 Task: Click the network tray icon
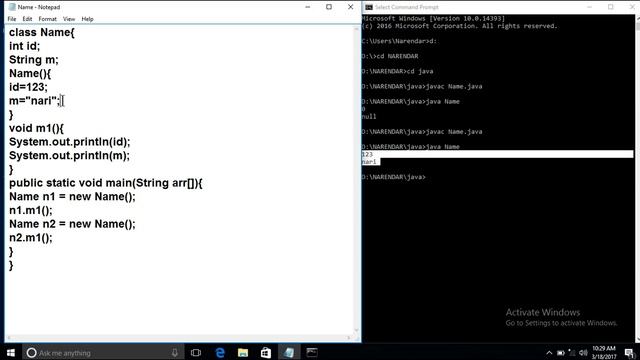click(572, 353)
